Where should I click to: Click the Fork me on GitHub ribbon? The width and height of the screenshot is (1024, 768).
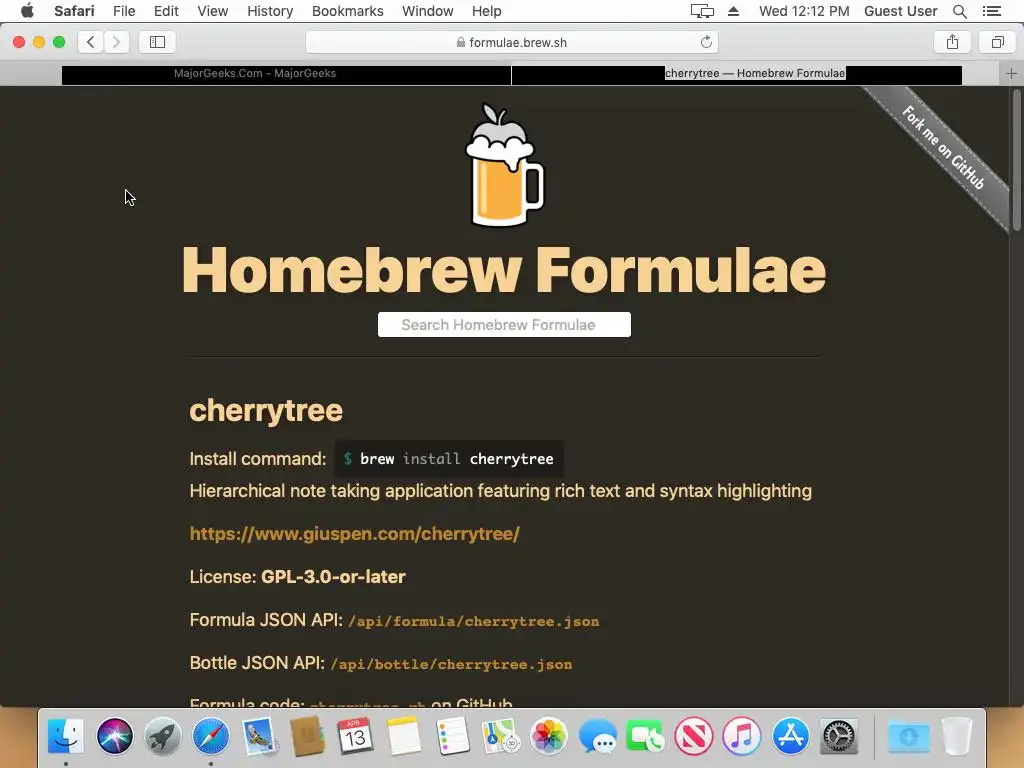pos(942,147)
